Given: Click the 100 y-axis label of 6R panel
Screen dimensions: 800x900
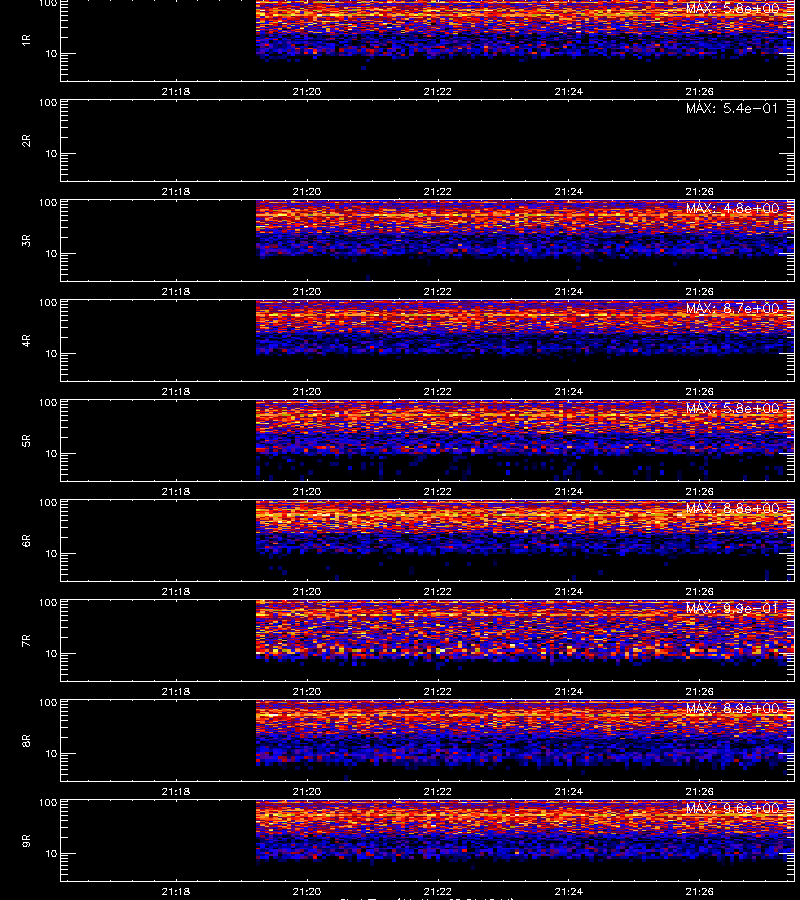Looking at the screenshot, I should 48,503.
